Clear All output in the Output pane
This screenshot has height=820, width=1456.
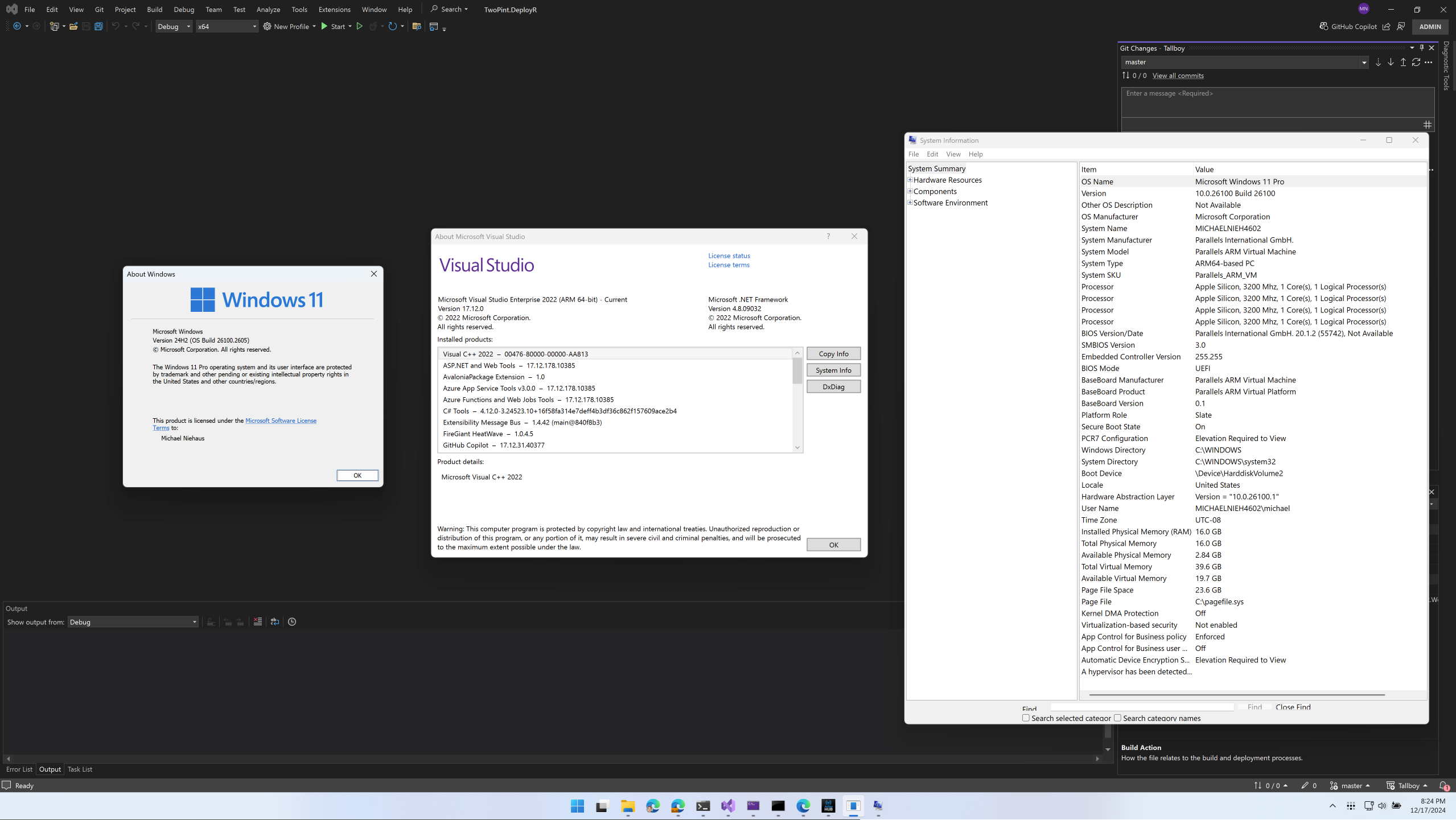pyautogui.click(x=257, y=621)
